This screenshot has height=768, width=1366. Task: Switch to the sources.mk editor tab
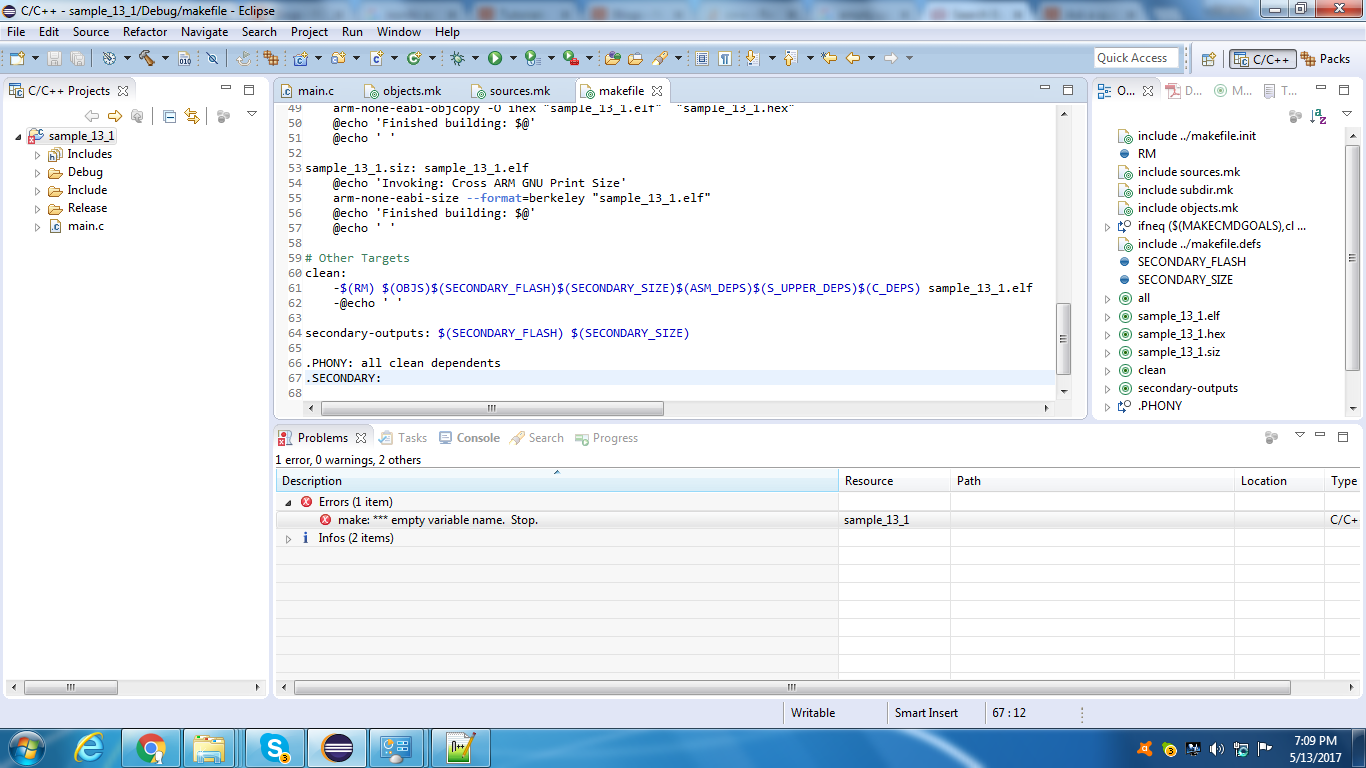tap(519, 91)
